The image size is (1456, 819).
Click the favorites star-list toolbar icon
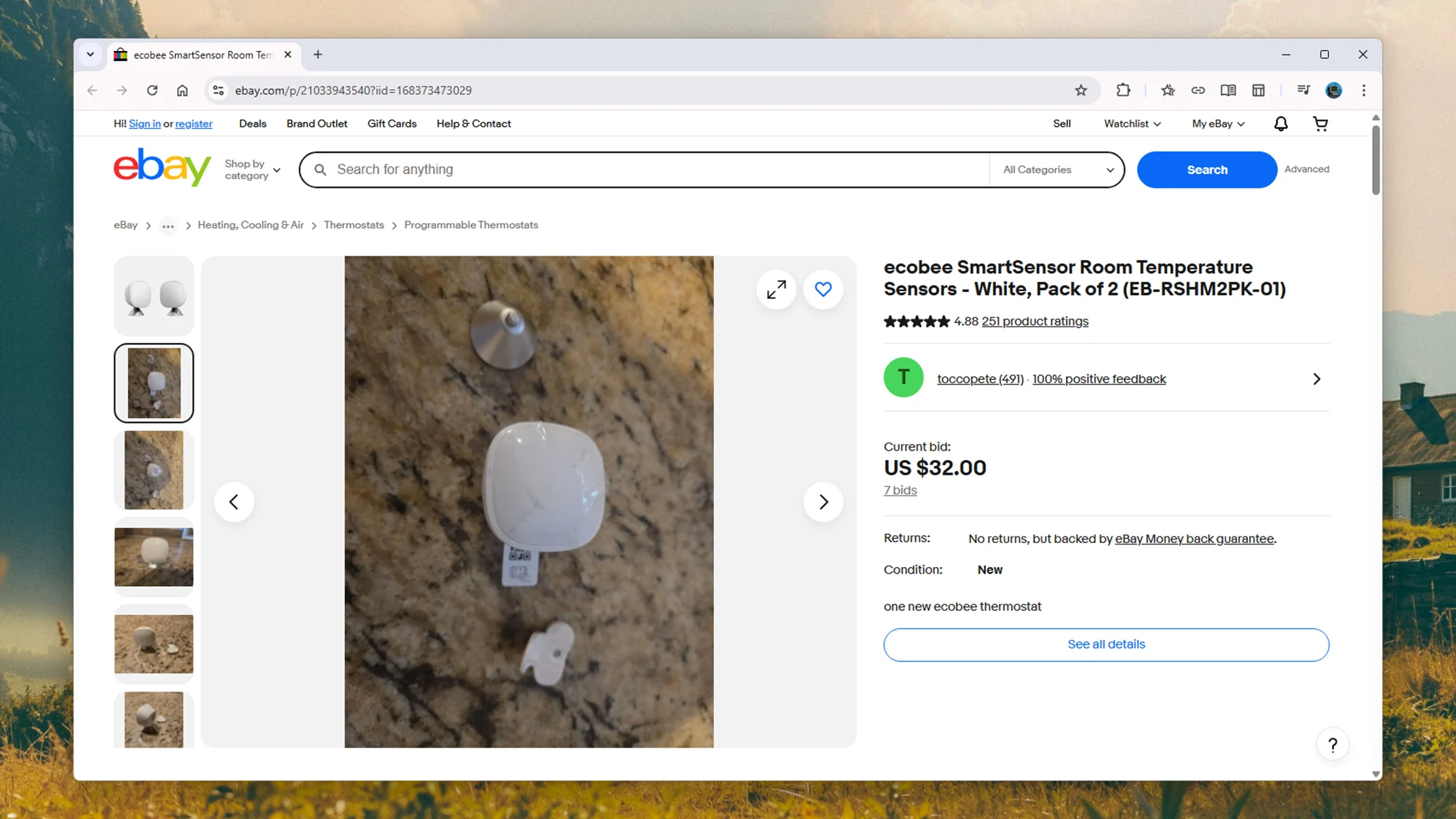(1168, 90)
